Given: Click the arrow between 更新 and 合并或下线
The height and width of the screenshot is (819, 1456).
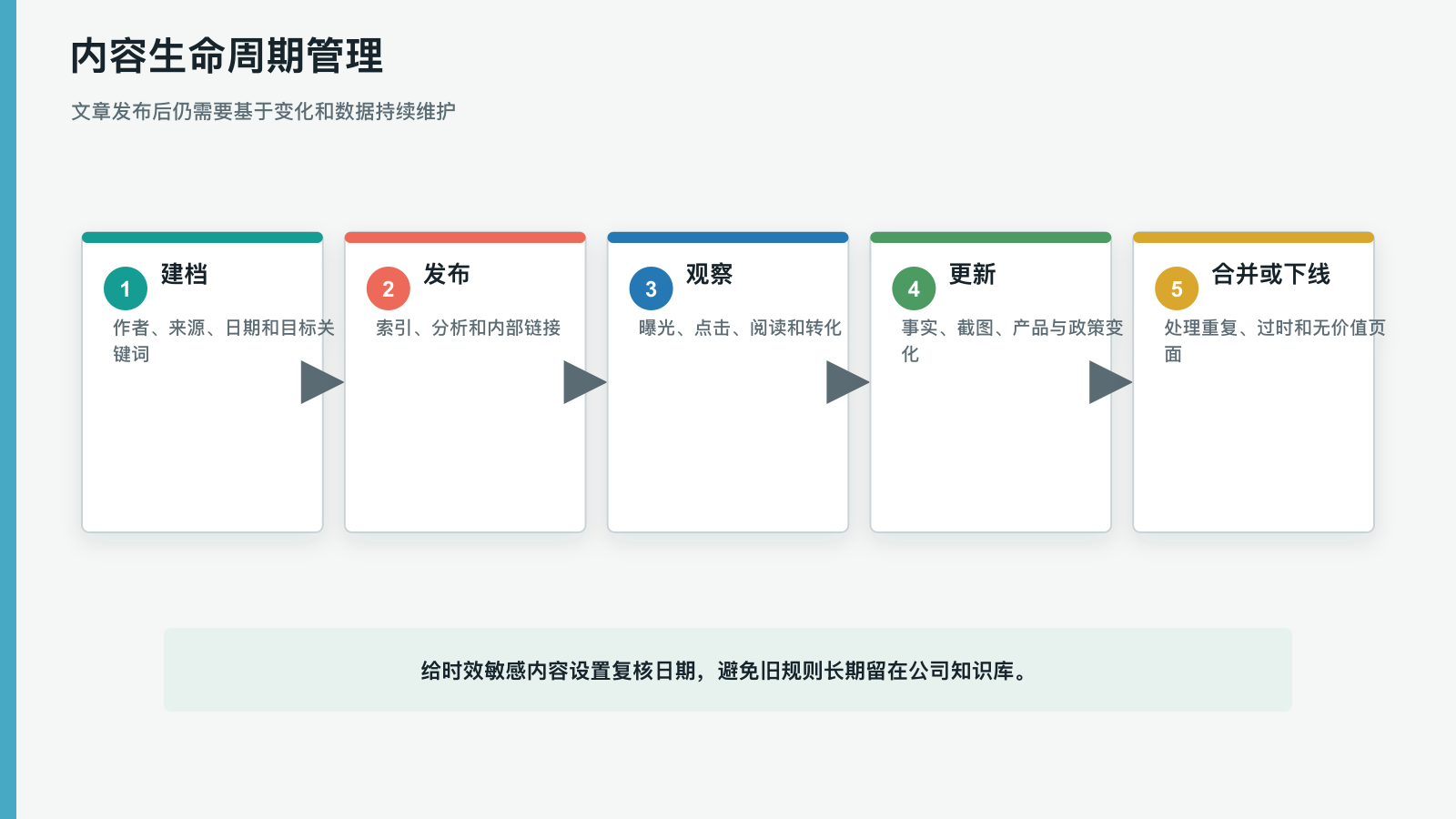Looking at the screenshot, I should click(1111, 382).
